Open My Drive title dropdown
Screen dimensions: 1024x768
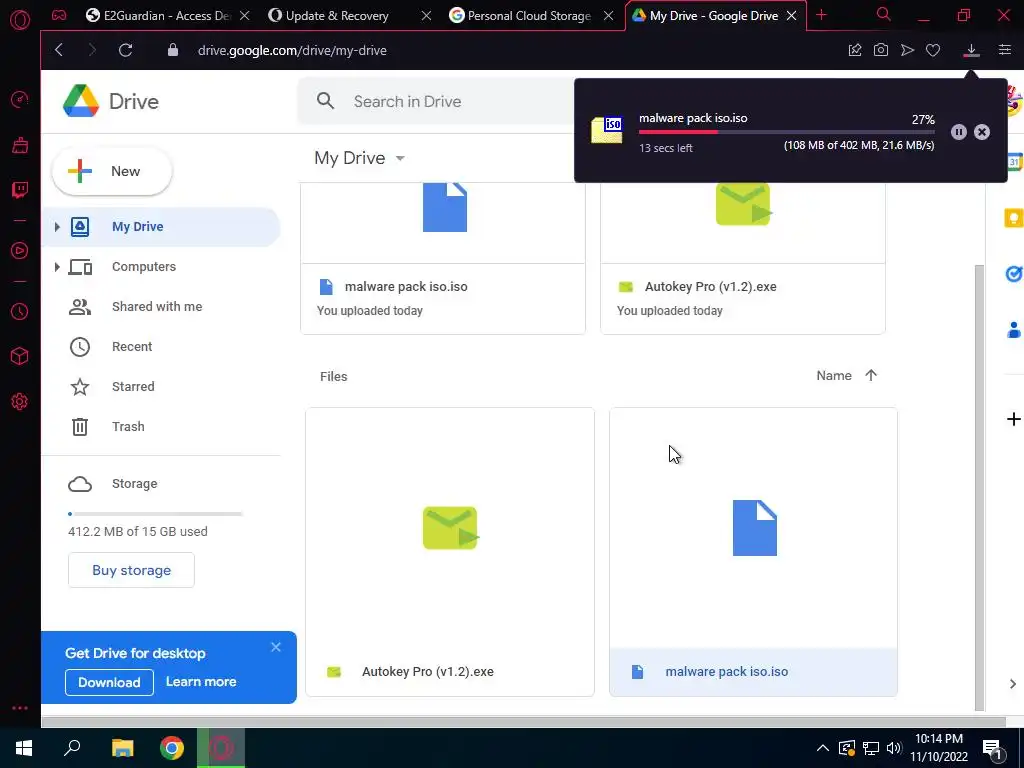360,158
